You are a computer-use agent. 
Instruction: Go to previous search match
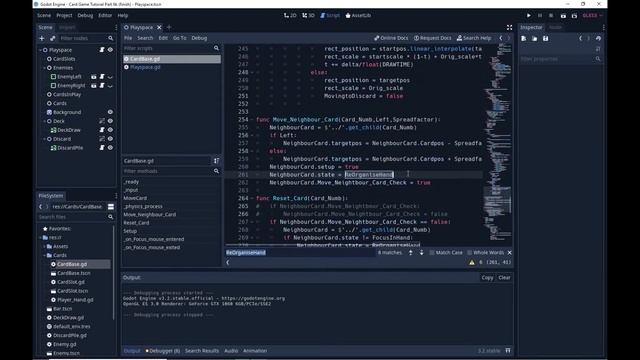[x=411, y=253]
